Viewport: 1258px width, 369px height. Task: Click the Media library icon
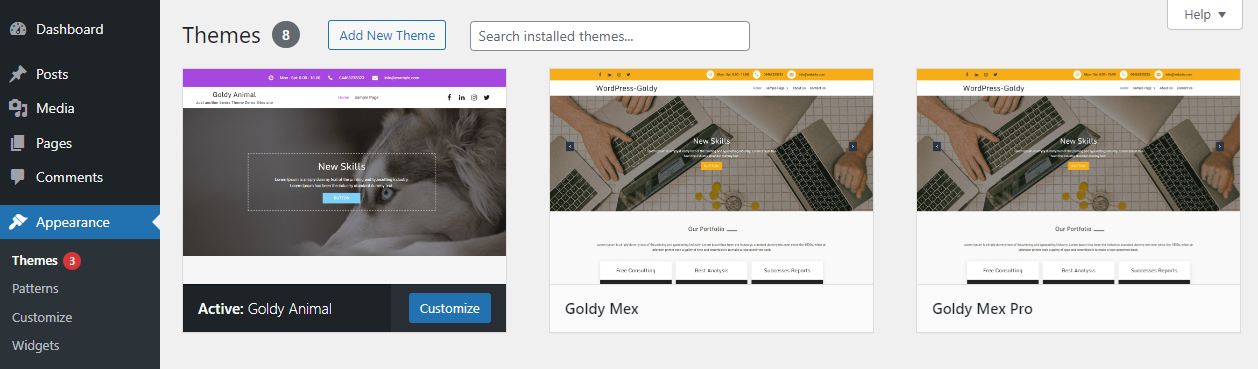tap(18, 108)
